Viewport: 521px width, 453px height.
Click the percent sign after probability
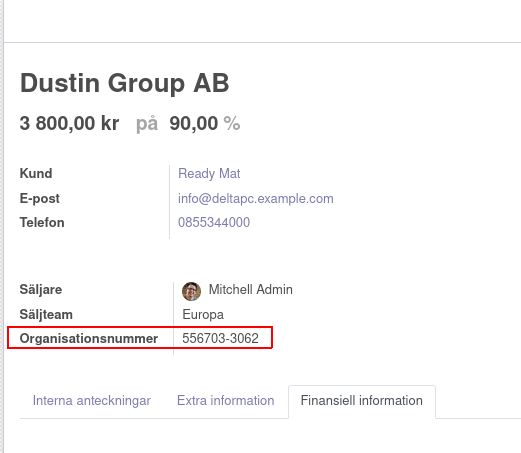pos(232,124)
